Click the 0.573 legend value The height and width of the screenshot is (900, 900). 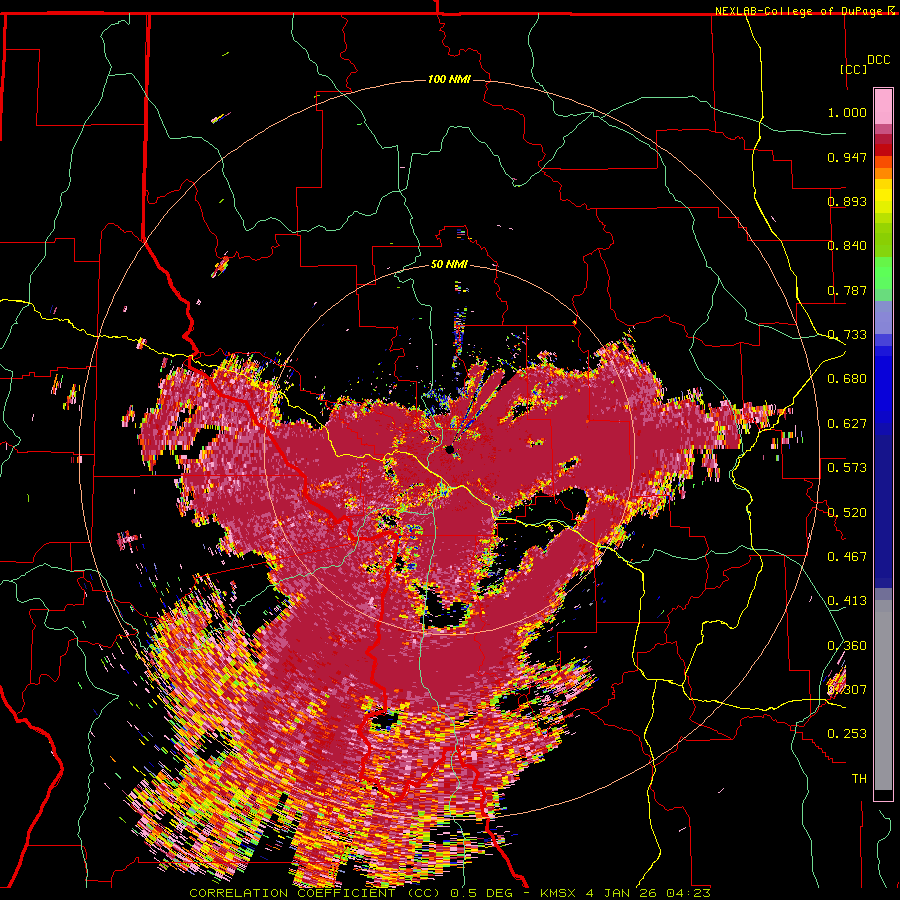847,468
